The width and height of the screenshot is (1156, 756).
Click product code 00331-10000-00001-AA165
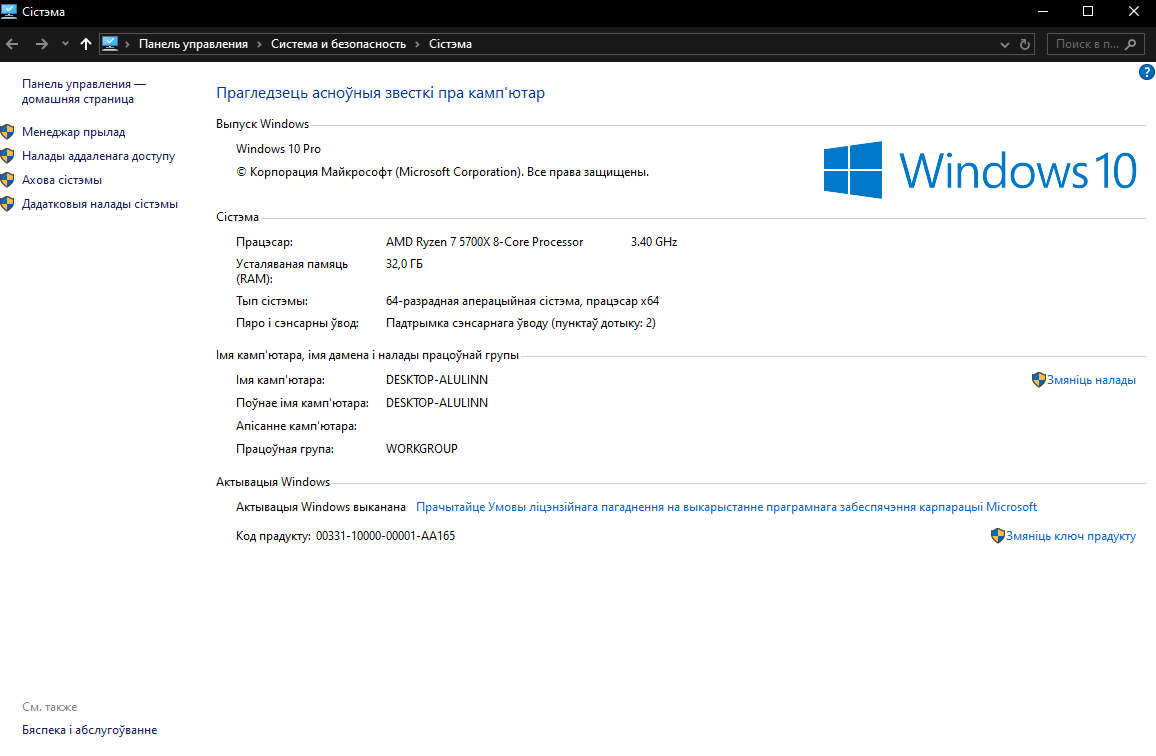click(x=386, y=536)
